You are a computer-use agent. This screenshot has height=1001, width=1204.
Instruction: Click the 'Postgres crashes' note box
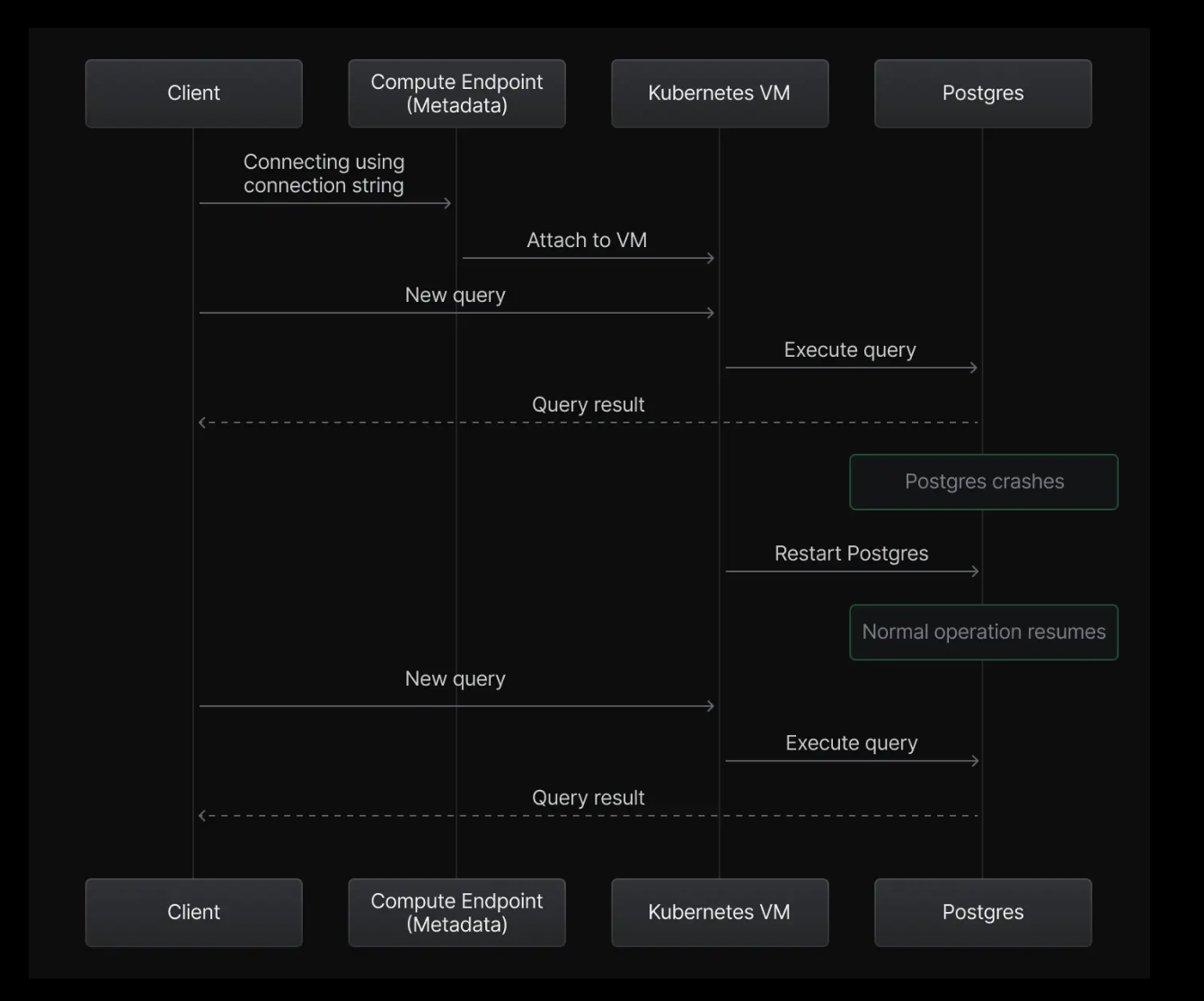pyautogui.click(x=984, y=482)
